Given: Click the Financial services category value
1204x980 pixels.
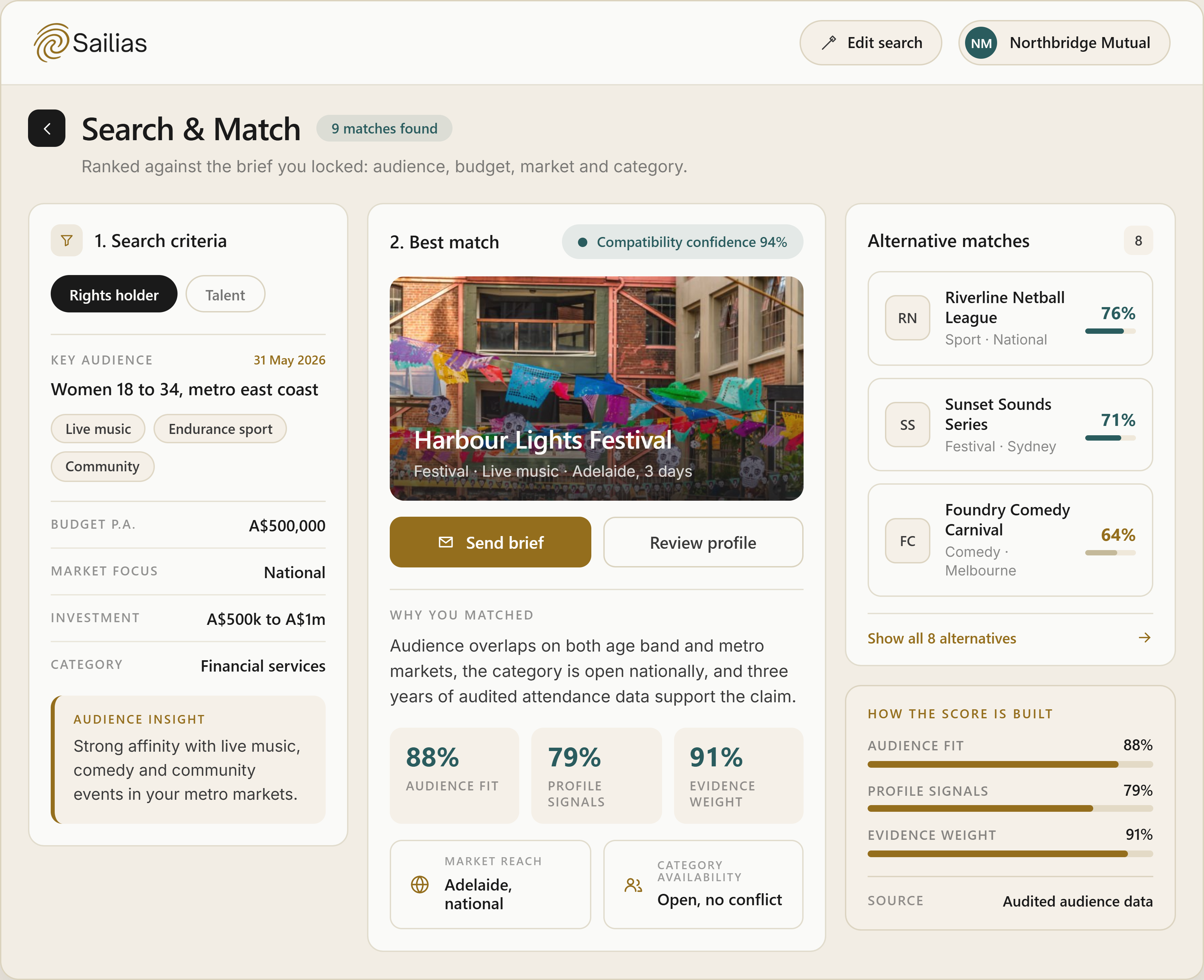Looking at the screenshot, I should coord(263,666).
